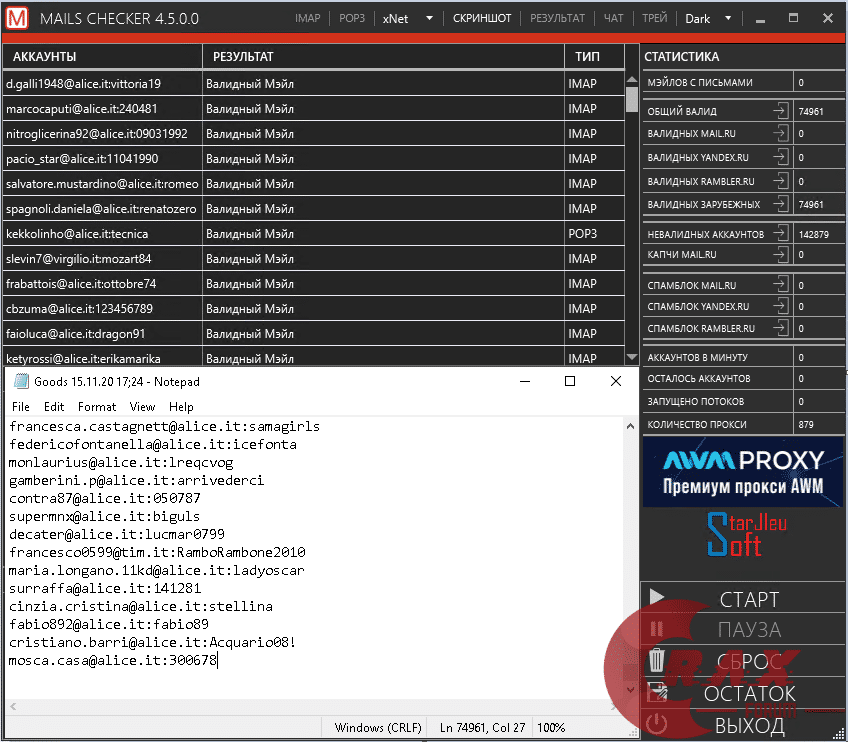Select the cbzuma@alice.it:123456789 row
Screen dimensions: 848x742
tap(314, 308)
